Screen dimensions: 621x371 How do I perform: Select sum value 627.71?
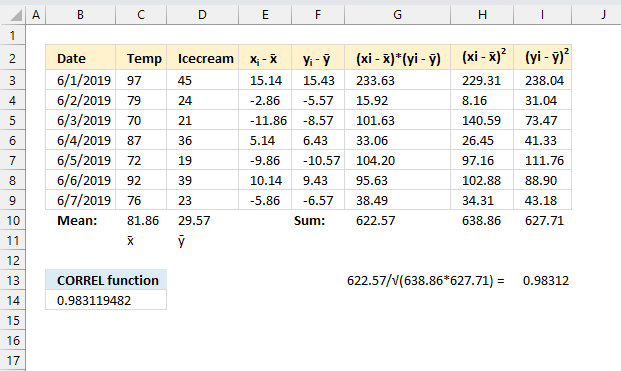coord(542,220)
